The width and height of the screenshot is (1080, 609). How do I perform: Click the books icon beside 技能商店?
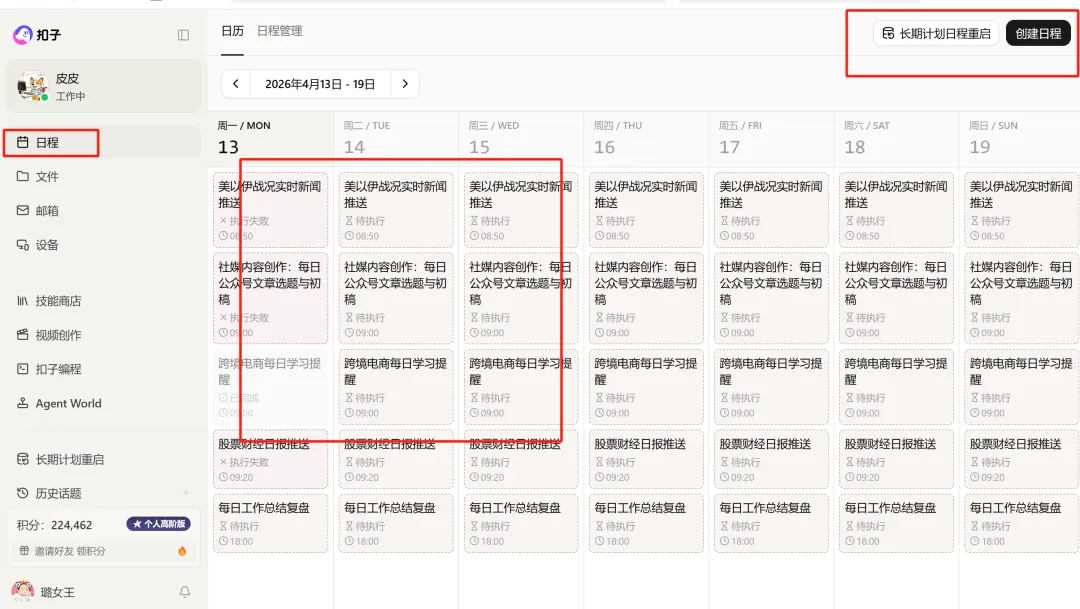(x=23, y=301)
